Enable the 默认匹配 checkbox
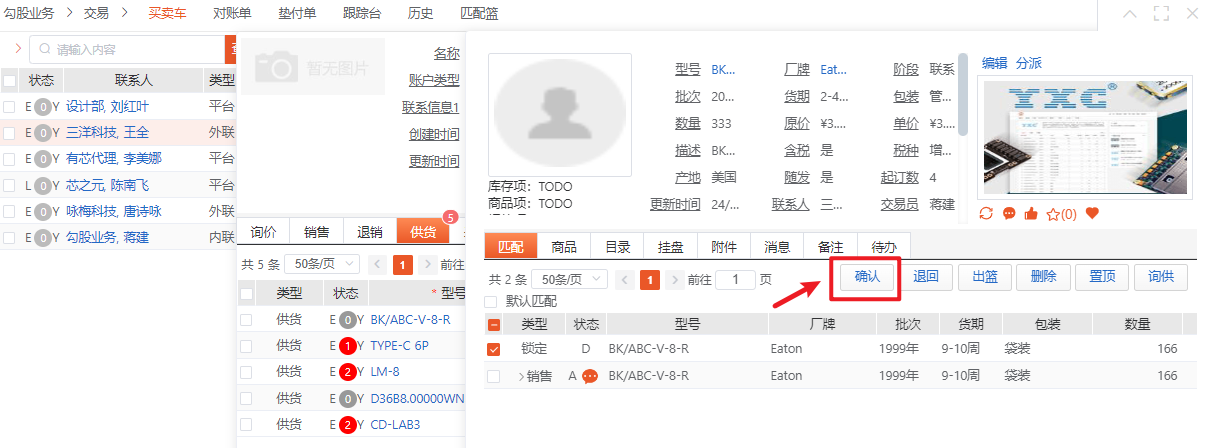This screenshot has width=1206, height=448. 491,301
